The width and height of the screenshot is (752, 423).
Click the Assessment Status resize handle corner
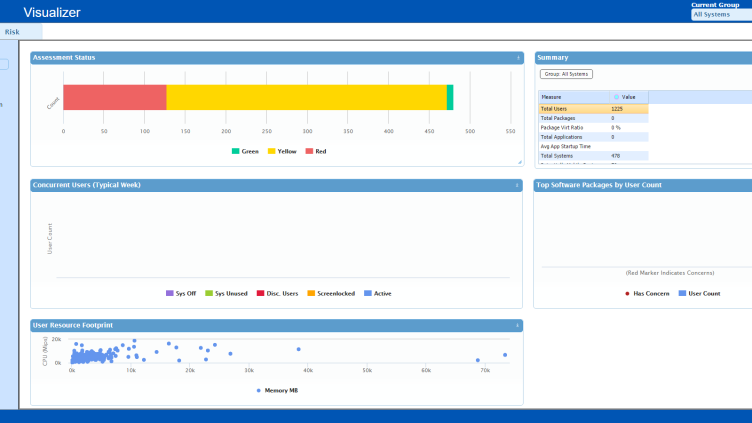click(x=519, y=163)
